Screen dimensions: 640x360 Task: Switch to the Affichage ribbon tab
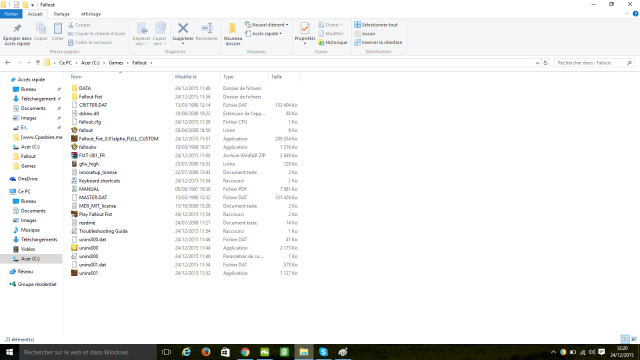point(91,14)
